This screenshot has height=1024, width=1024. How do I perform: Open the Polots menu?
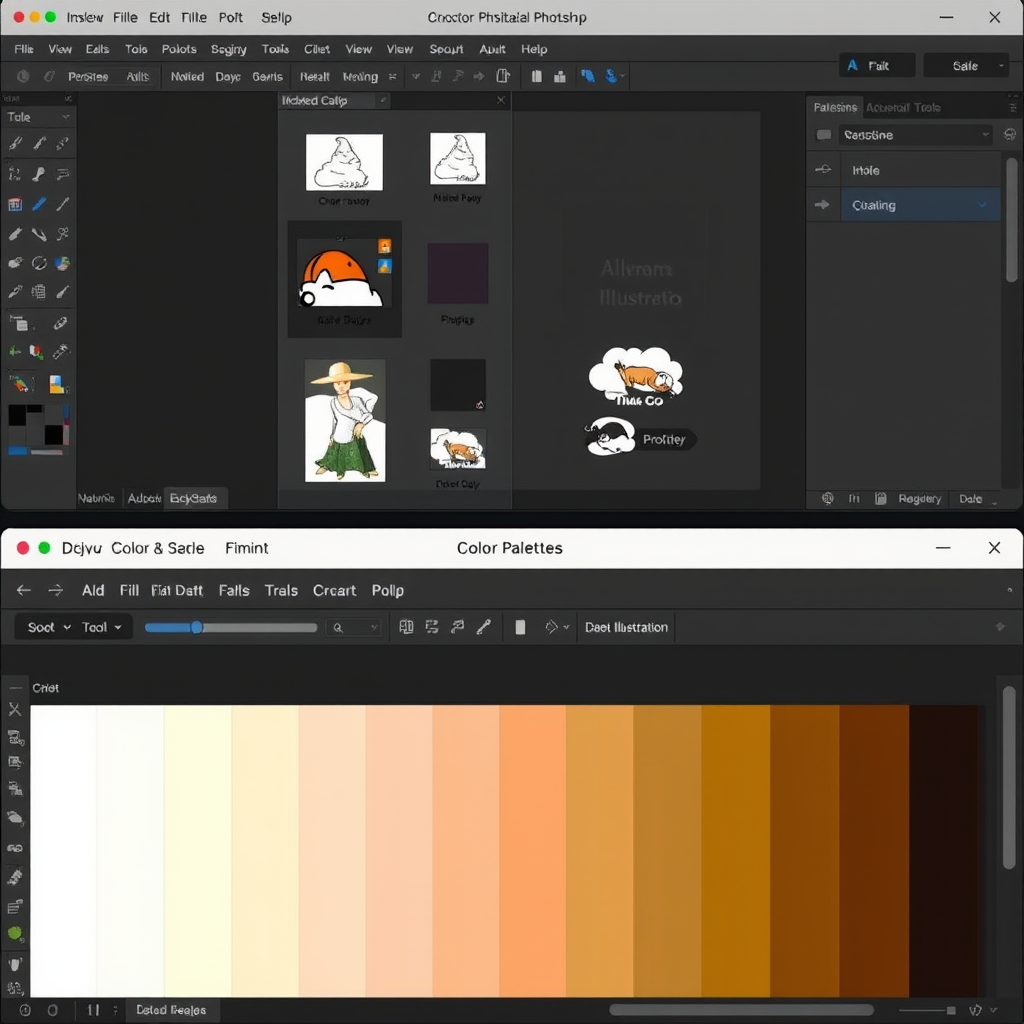pyautogui.click(x=179, y=49)
